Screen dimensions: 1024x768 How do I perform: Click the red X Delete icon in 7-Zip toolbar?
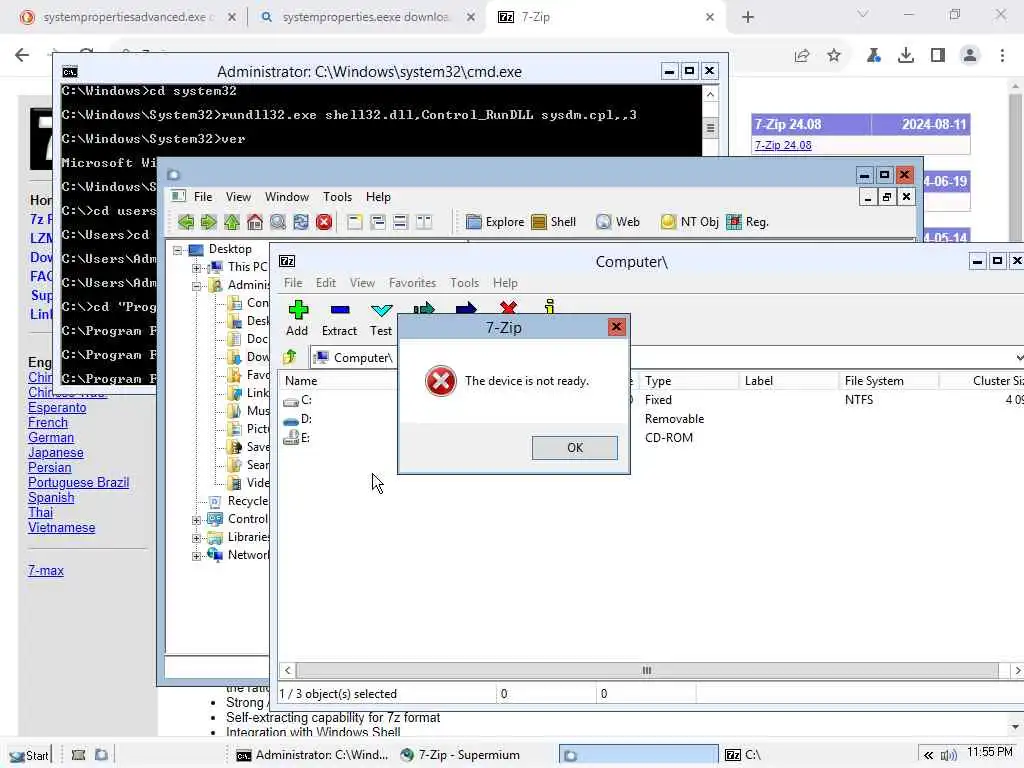(x=508, y=307)
